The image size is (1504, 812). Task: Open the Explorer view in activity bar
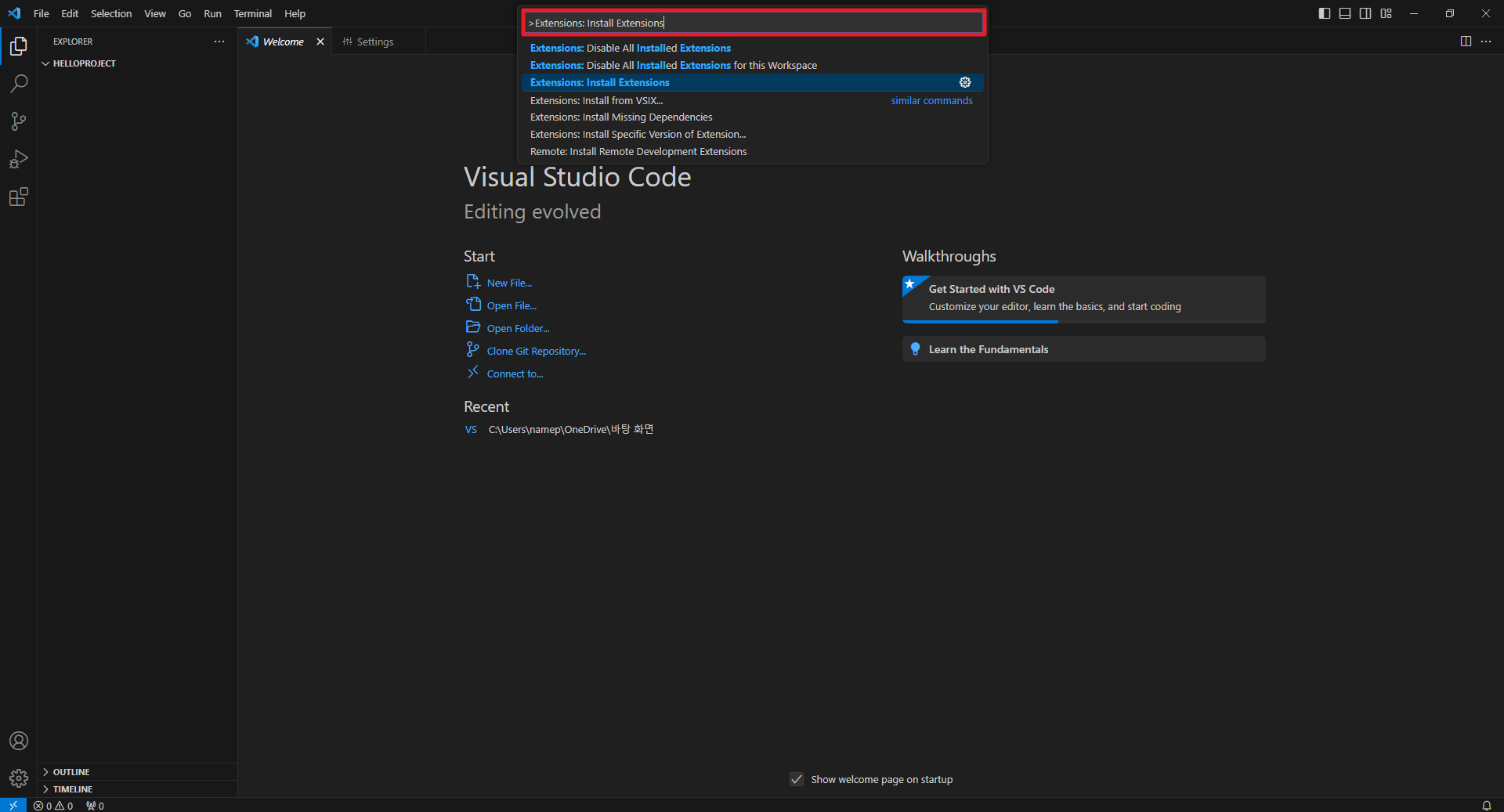point(19,46)
